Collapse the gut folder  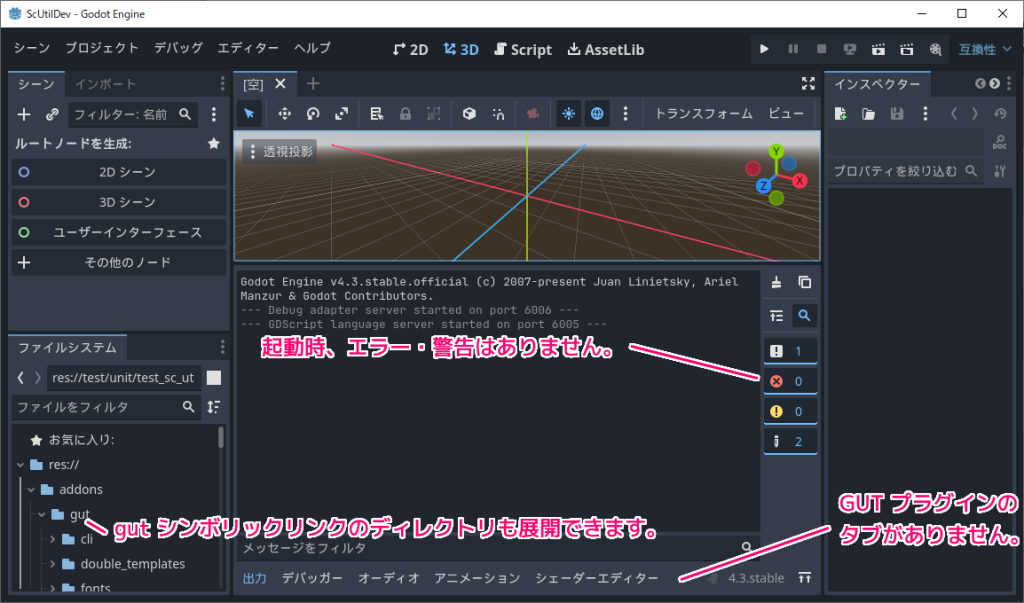(x=41, y=514)
